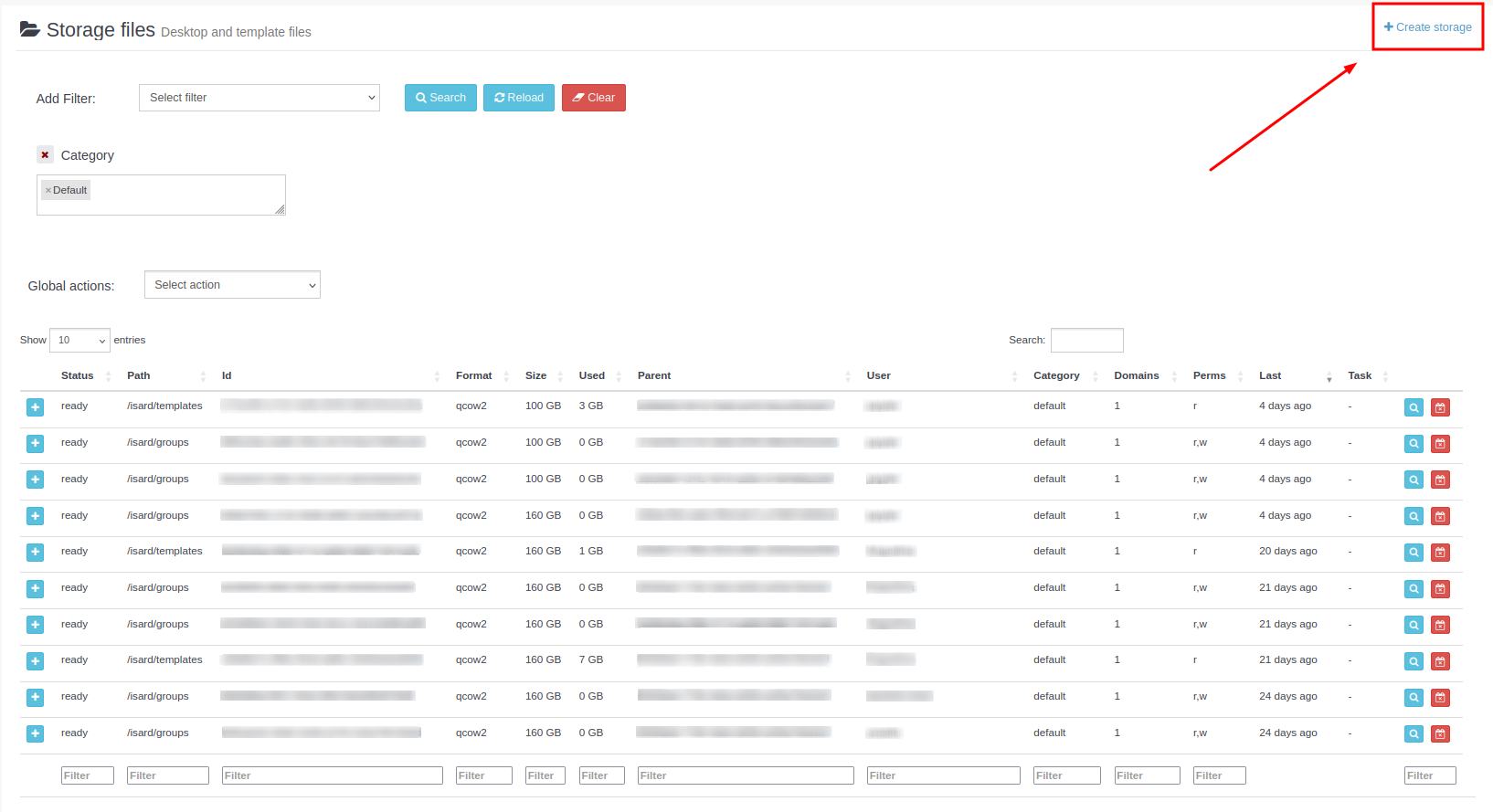Click red calendar icon in 20 days ago row

pyautogui.click(x=1440, y=553)
